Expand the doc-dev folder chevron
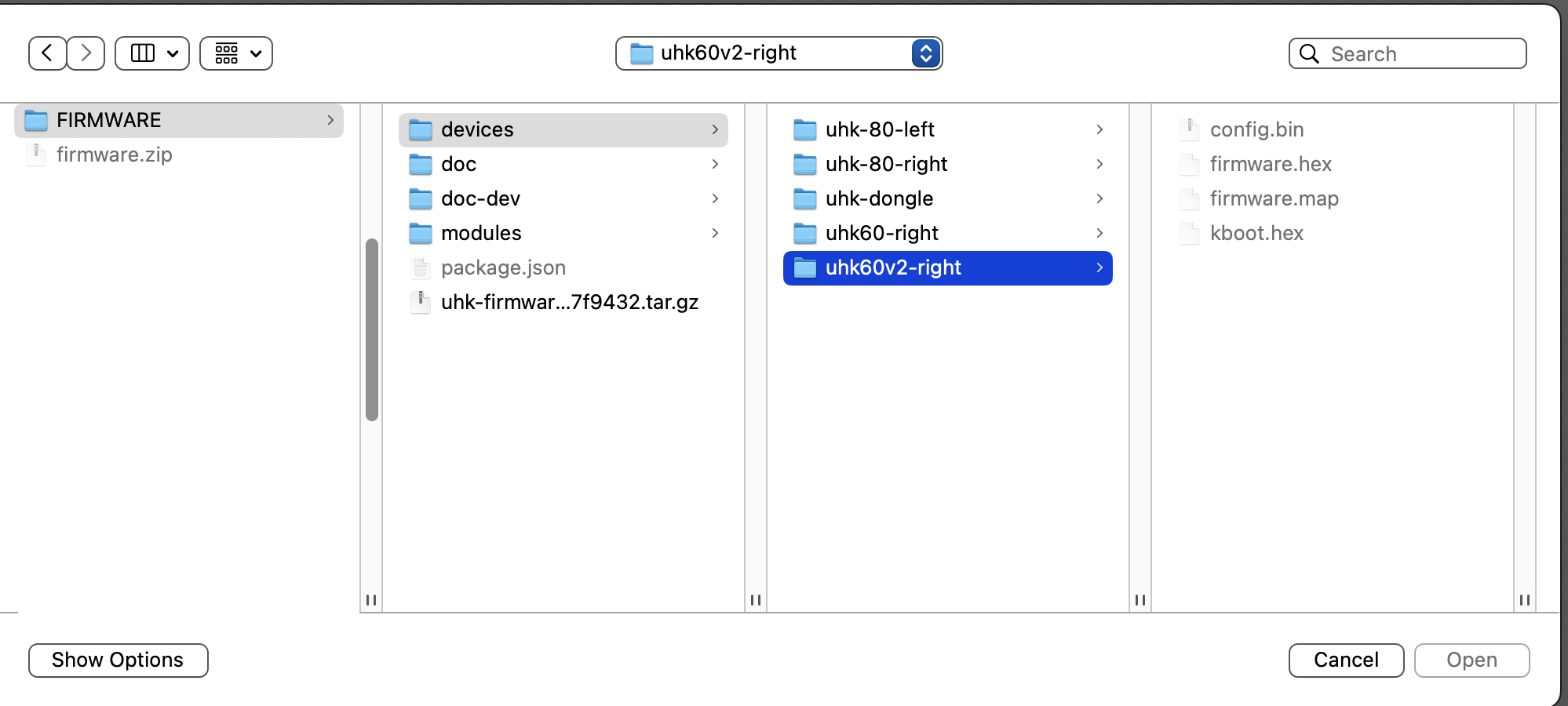Viewport: 1568px width, 706px height. (x=715, y=198)
